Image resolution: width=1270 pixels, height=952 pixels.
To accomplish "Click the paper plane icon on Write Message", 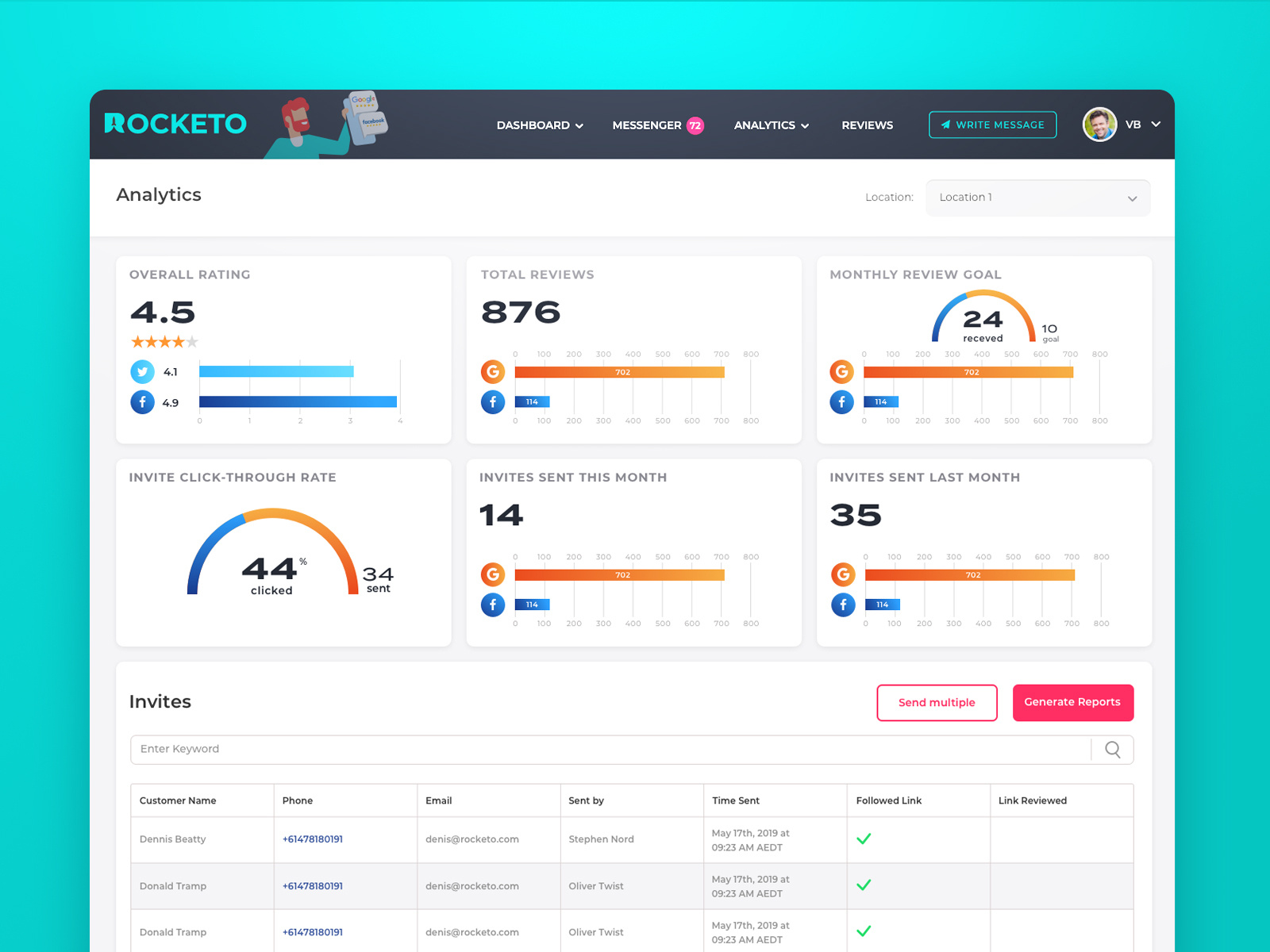I will [x=945, y=124].
